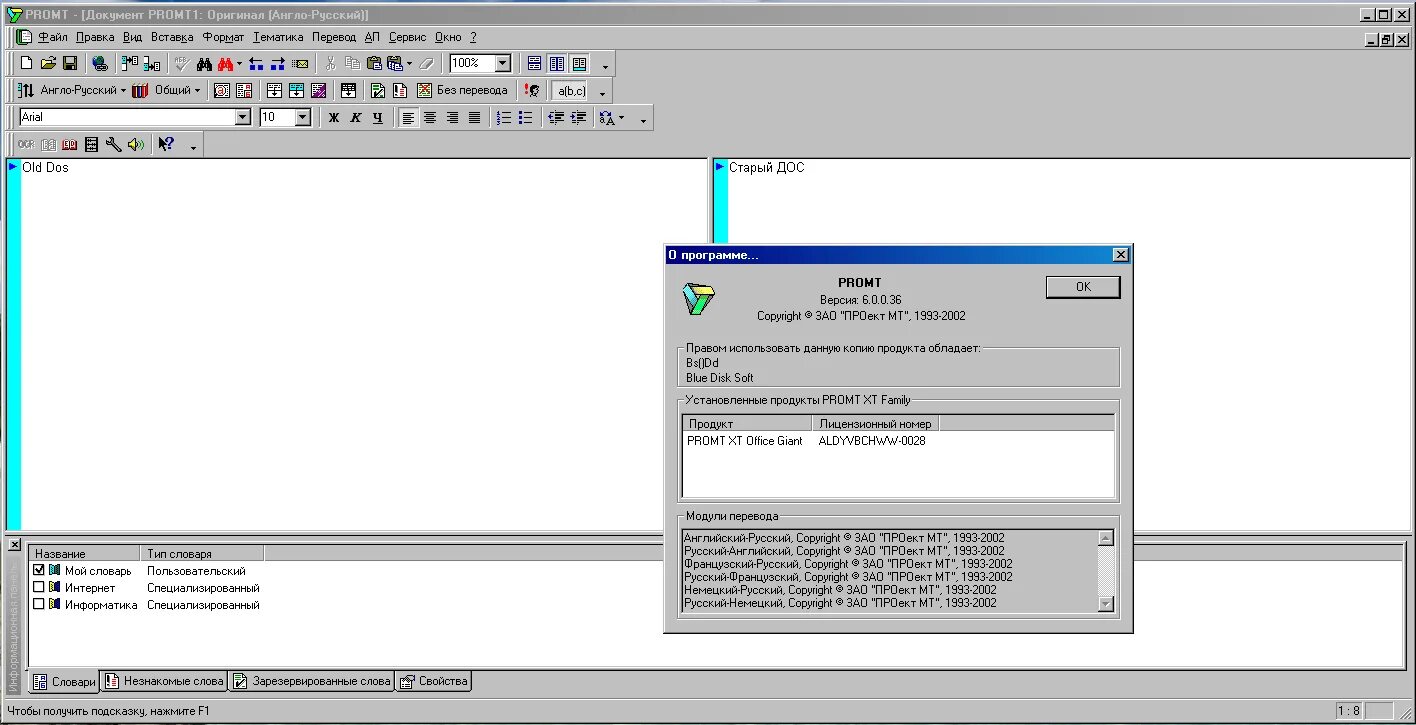Decrease paragraph indent
This screenshot has height=725, width=1416.
point(556,117)
